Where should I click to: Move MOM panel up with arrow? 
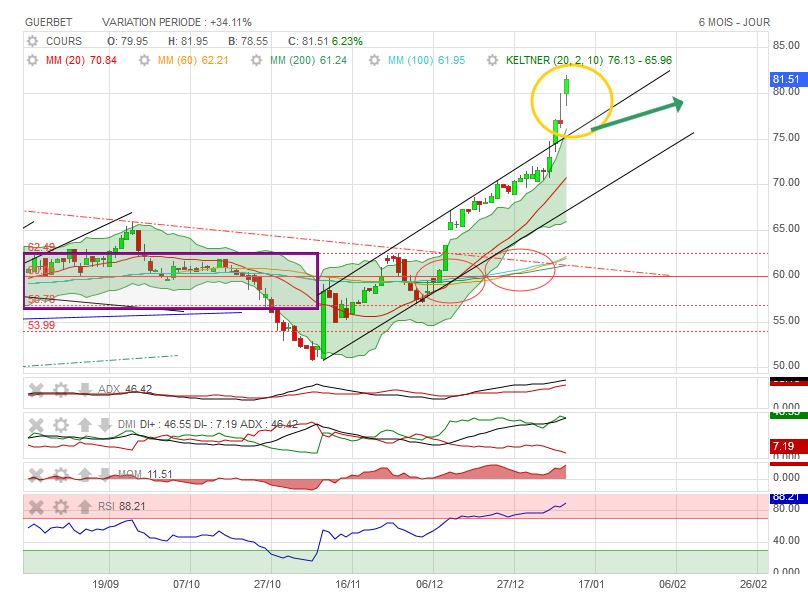[85, 475]
